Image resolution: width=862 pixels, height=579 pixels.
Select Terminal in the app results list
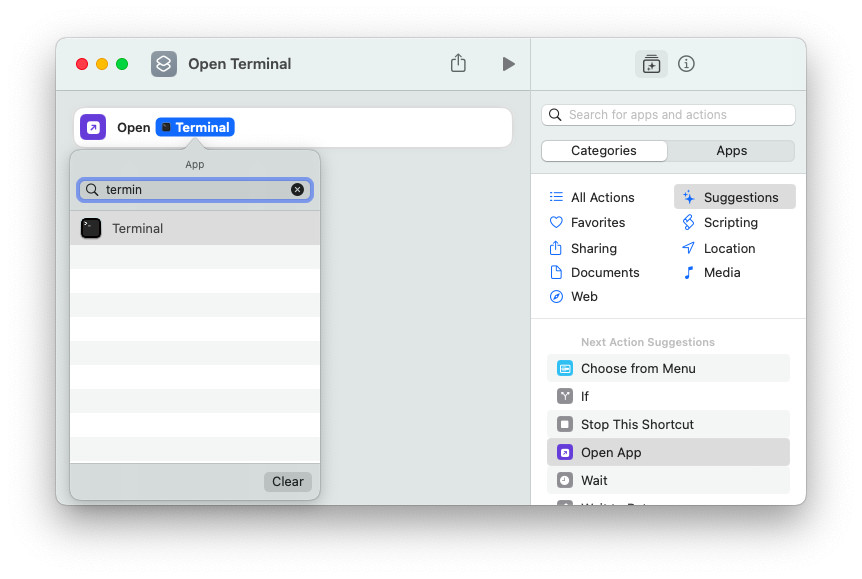click(195, 228)
